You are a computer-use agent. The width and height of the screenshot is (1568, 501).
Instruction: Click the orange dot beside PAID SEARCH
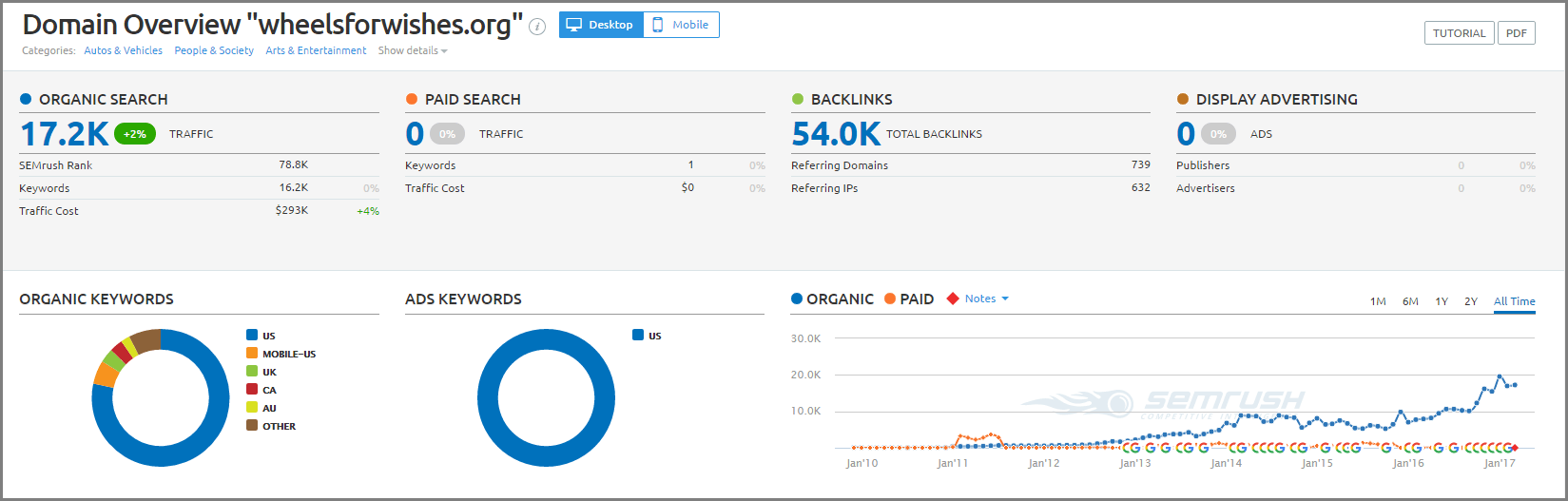[412, 99]
